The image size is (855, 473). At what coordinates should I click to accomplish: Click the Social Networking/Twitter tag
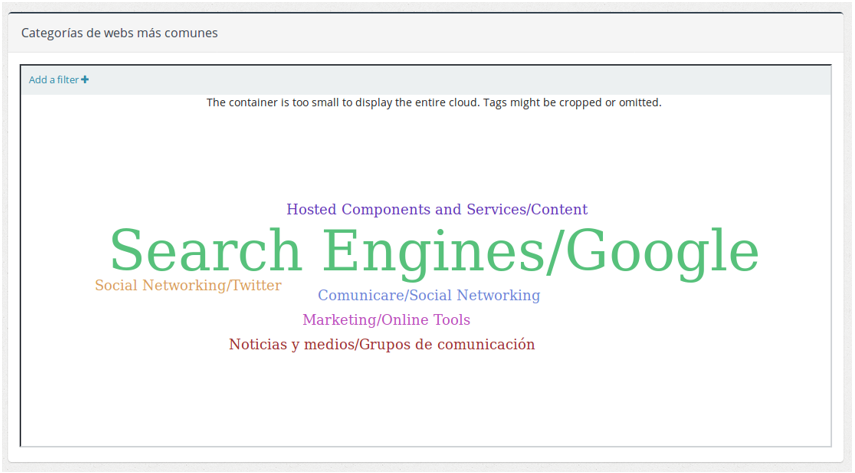188,286
